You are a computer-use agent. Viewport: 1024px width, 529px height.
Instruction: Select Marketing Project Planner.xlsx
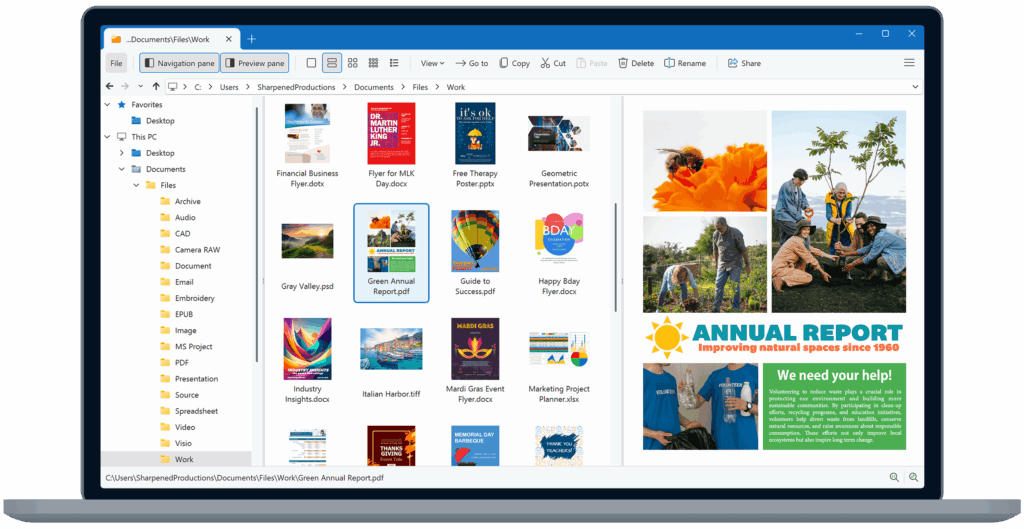[559, 366]
